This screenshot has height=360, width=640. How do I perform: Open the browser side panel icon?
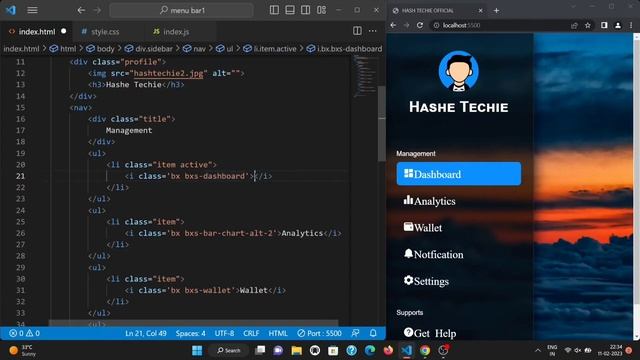(x=604, y=25)
